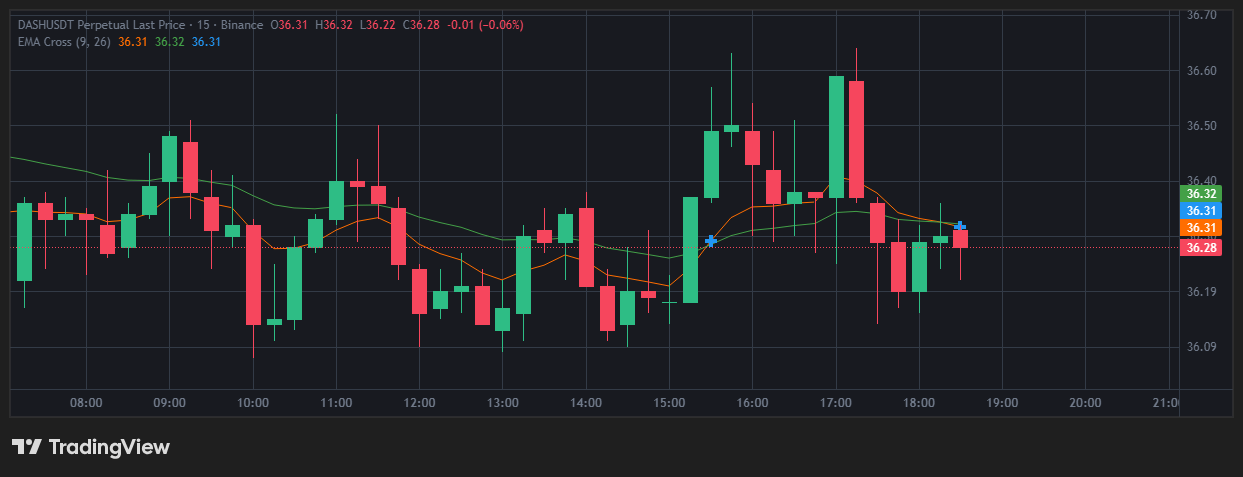Click the tall green candle at 17:00

(836, 137)
